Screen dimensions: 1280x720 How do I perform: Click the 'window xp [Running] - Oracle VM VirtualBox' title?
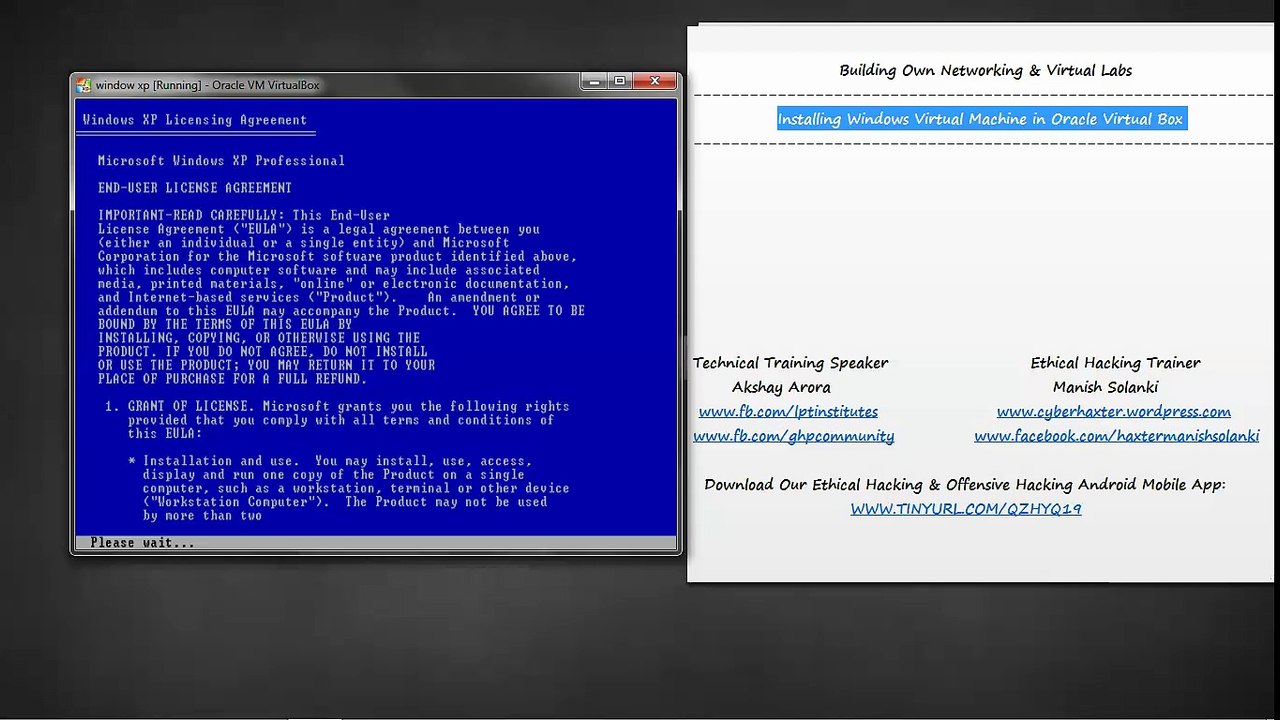207,85
